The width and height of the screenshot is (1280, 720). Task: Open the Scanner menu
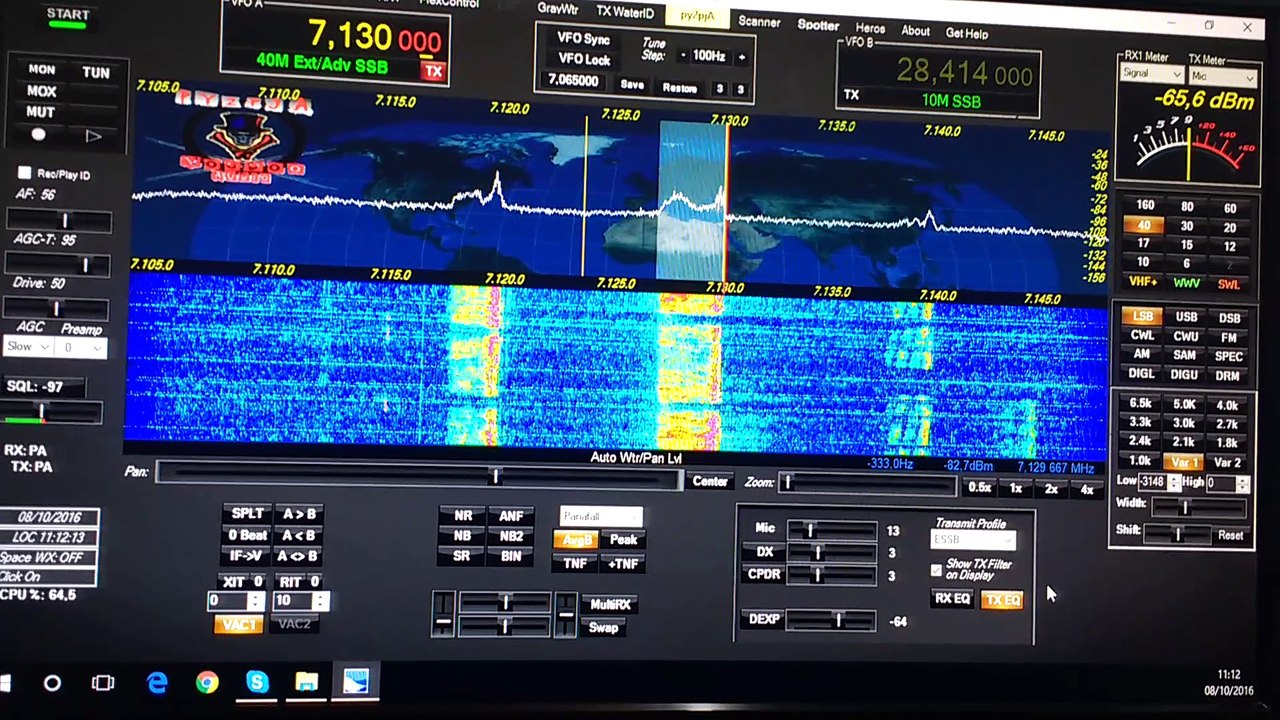[x=759, y=21]
